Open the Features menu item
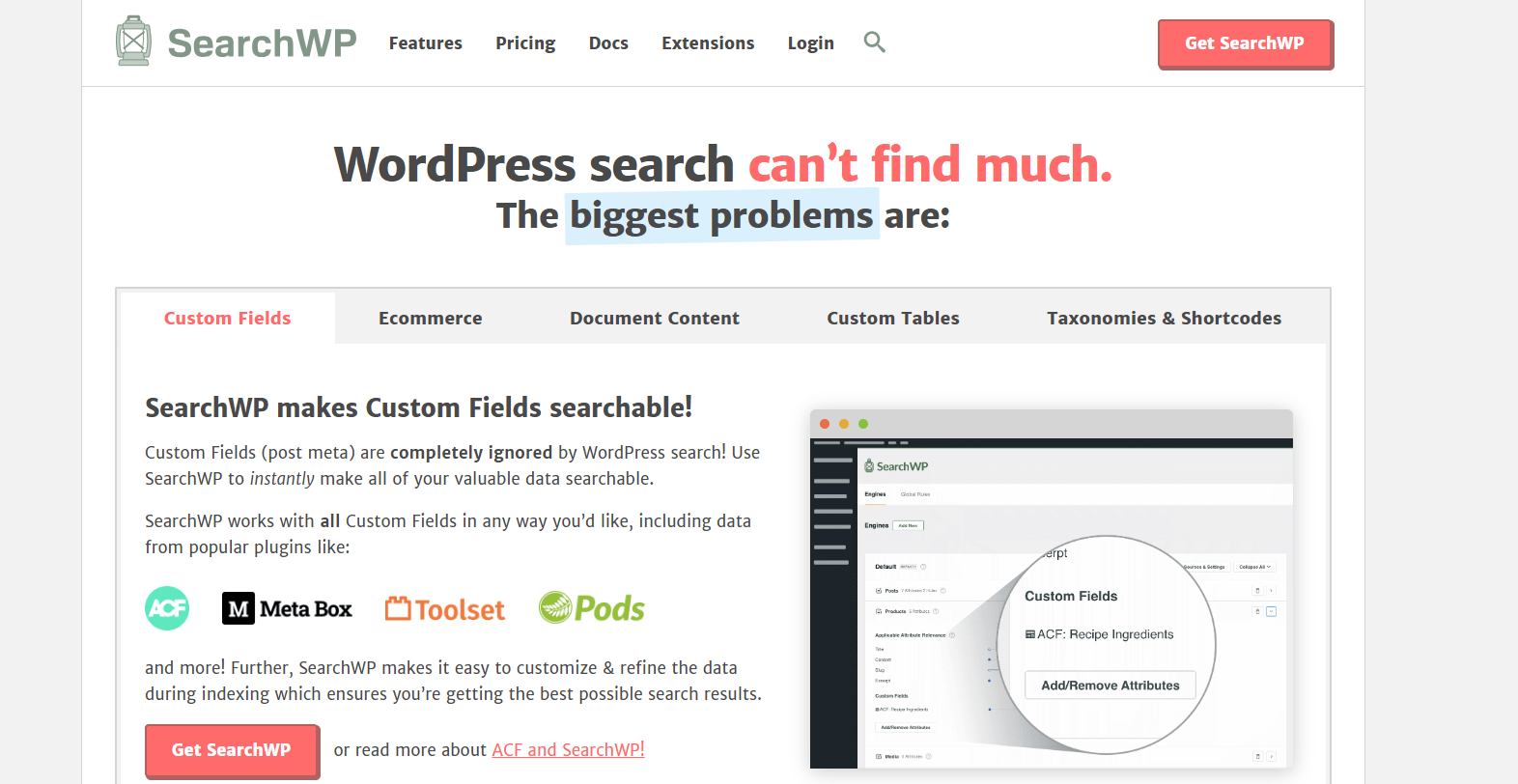Screen dimensions: 1518x784 (x=426, y=43)
